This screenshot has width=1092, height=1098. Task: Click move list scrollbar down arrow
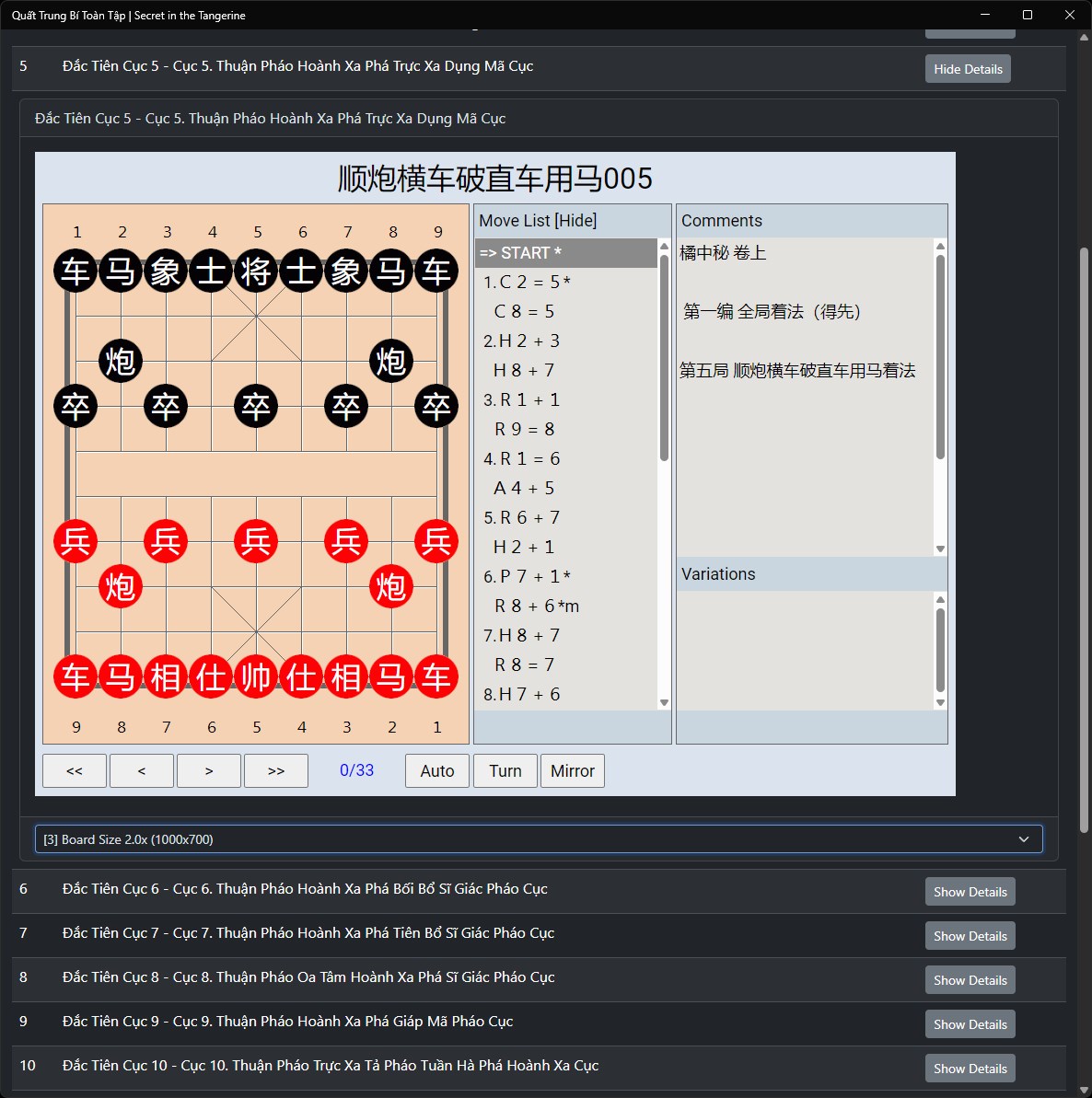pos(664,702)
